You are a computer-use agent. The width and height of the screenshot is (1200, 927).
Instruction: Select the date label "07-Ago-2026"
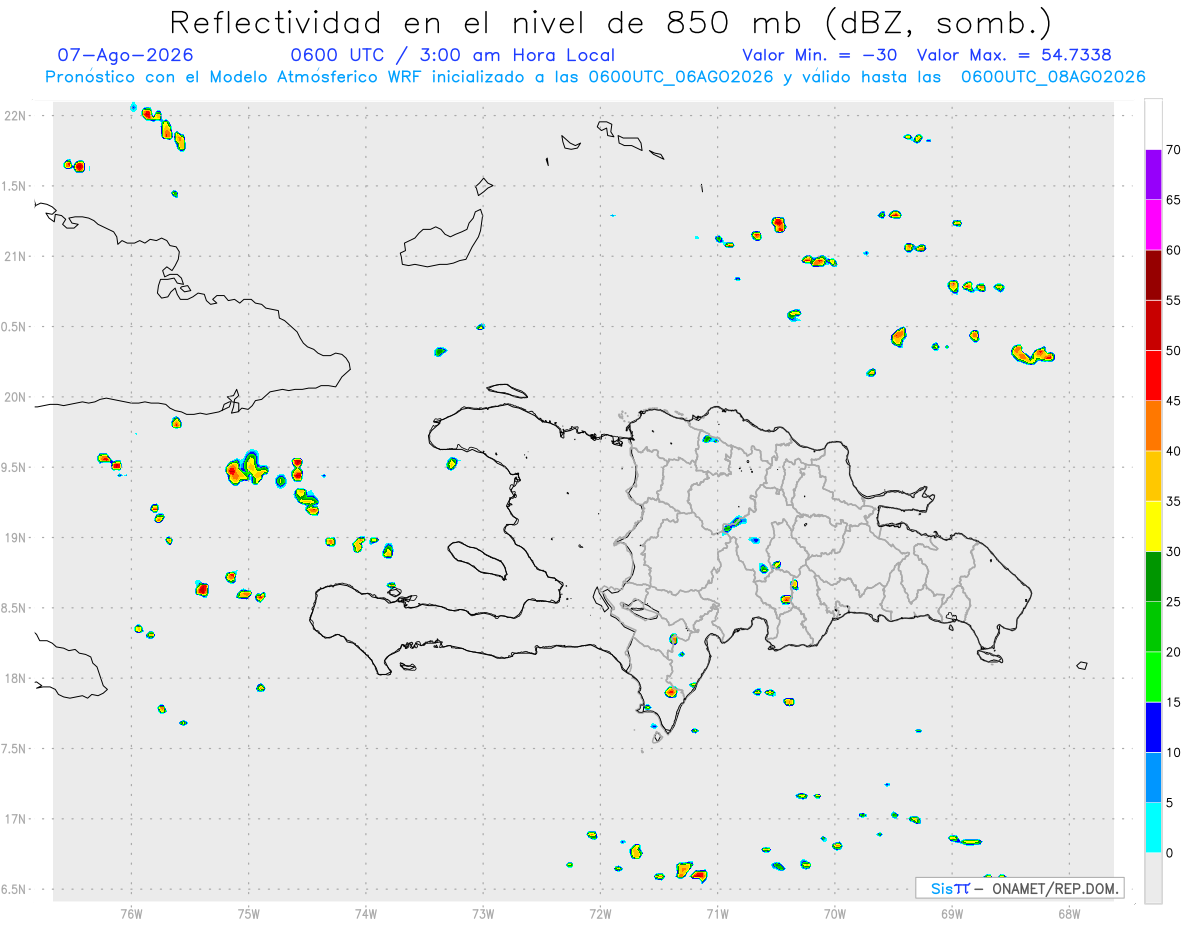point(126,55)
